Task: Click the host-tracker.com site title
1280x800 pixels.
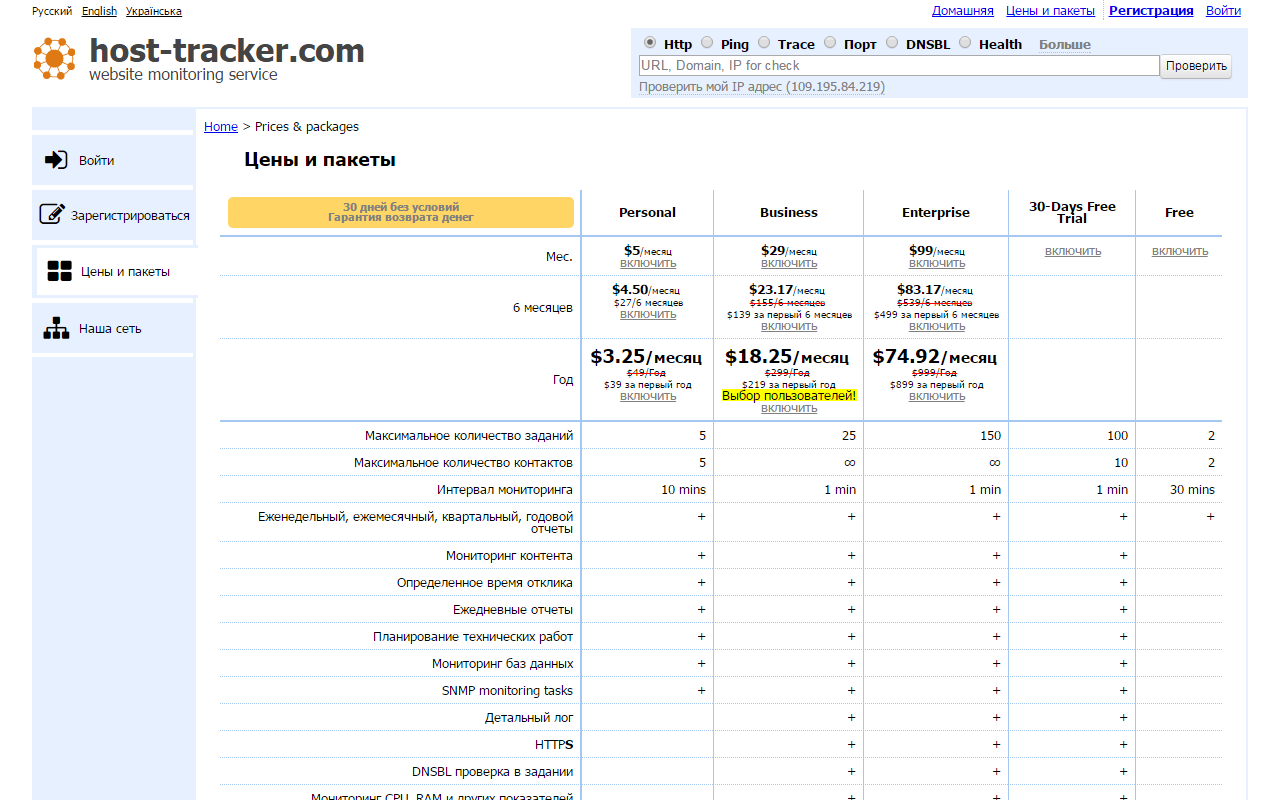Action: 227,50
